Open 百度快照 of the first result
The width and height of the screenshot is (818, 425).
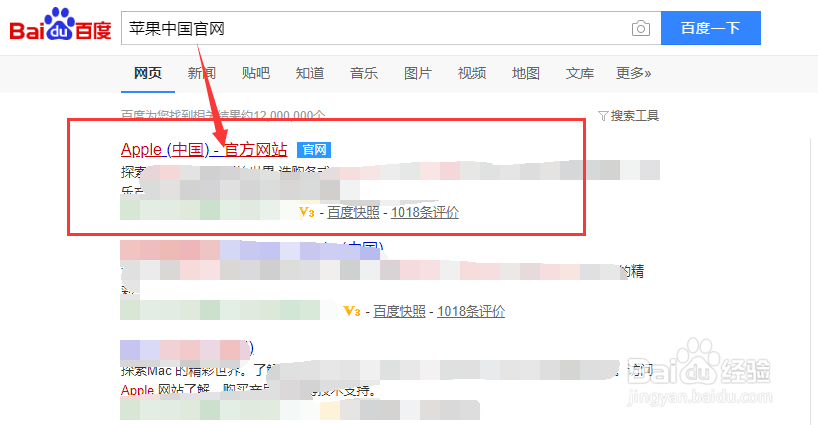pyautogui.click(x=353, y=212)
